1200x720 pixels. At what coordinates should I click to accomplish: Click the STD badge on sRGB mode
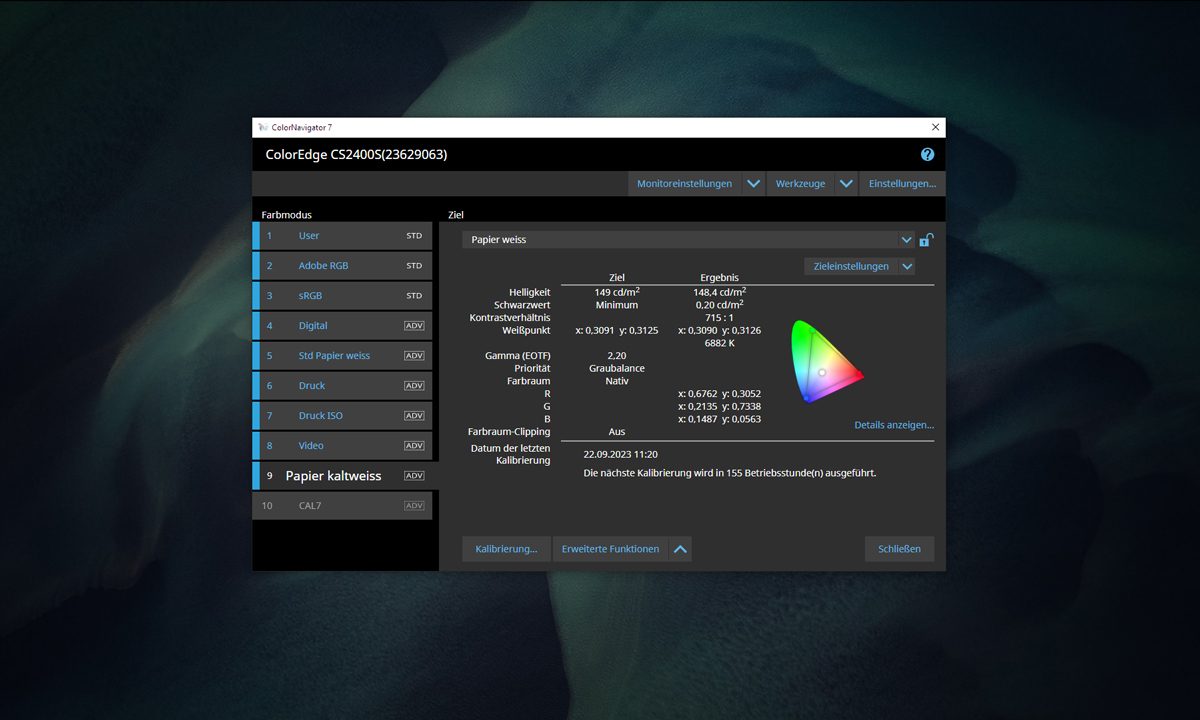coord(414,296)
